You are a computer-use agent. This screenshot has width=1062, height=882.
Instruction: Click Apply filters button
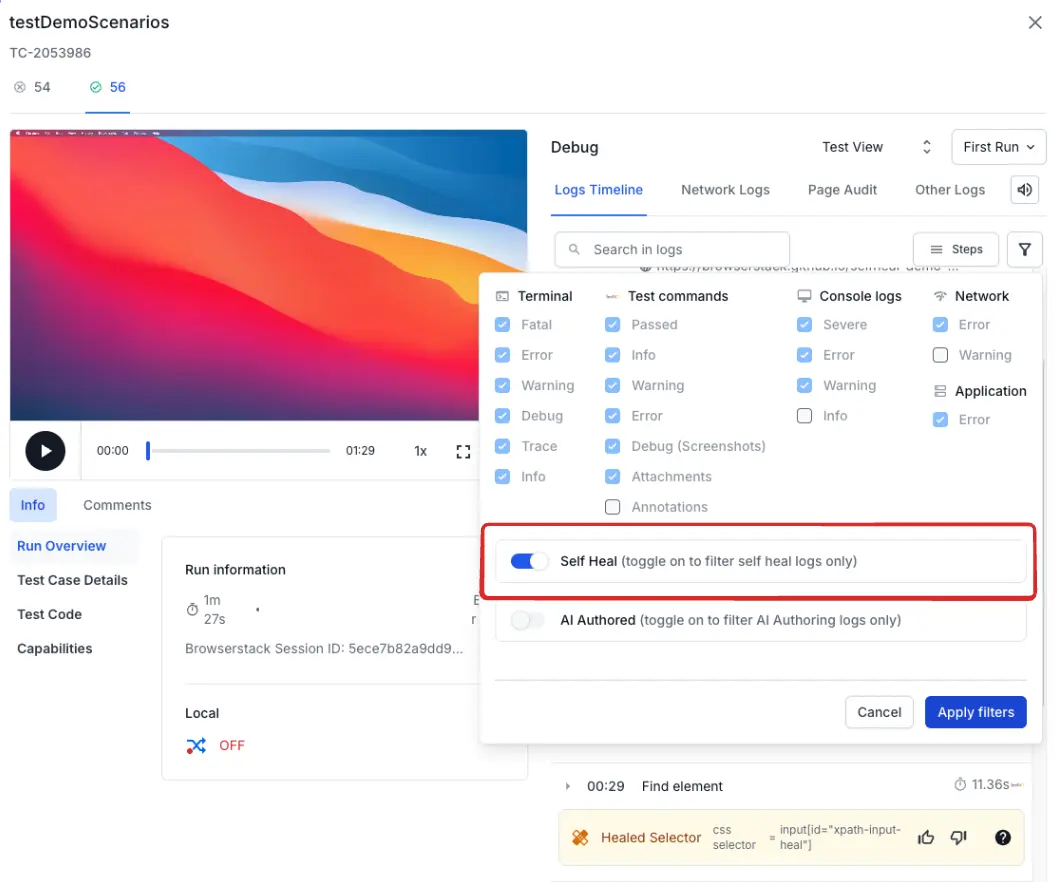point(975,712)
